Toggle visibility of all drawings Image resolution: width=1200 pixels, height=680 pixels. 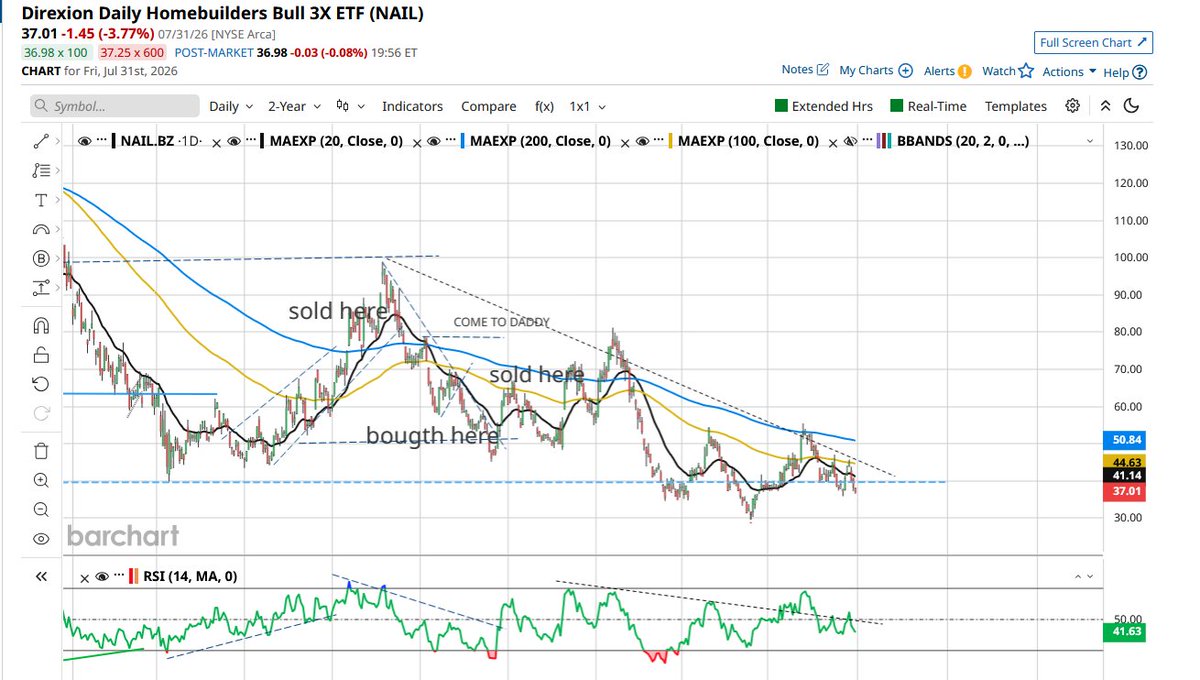[x=41, y=539]
